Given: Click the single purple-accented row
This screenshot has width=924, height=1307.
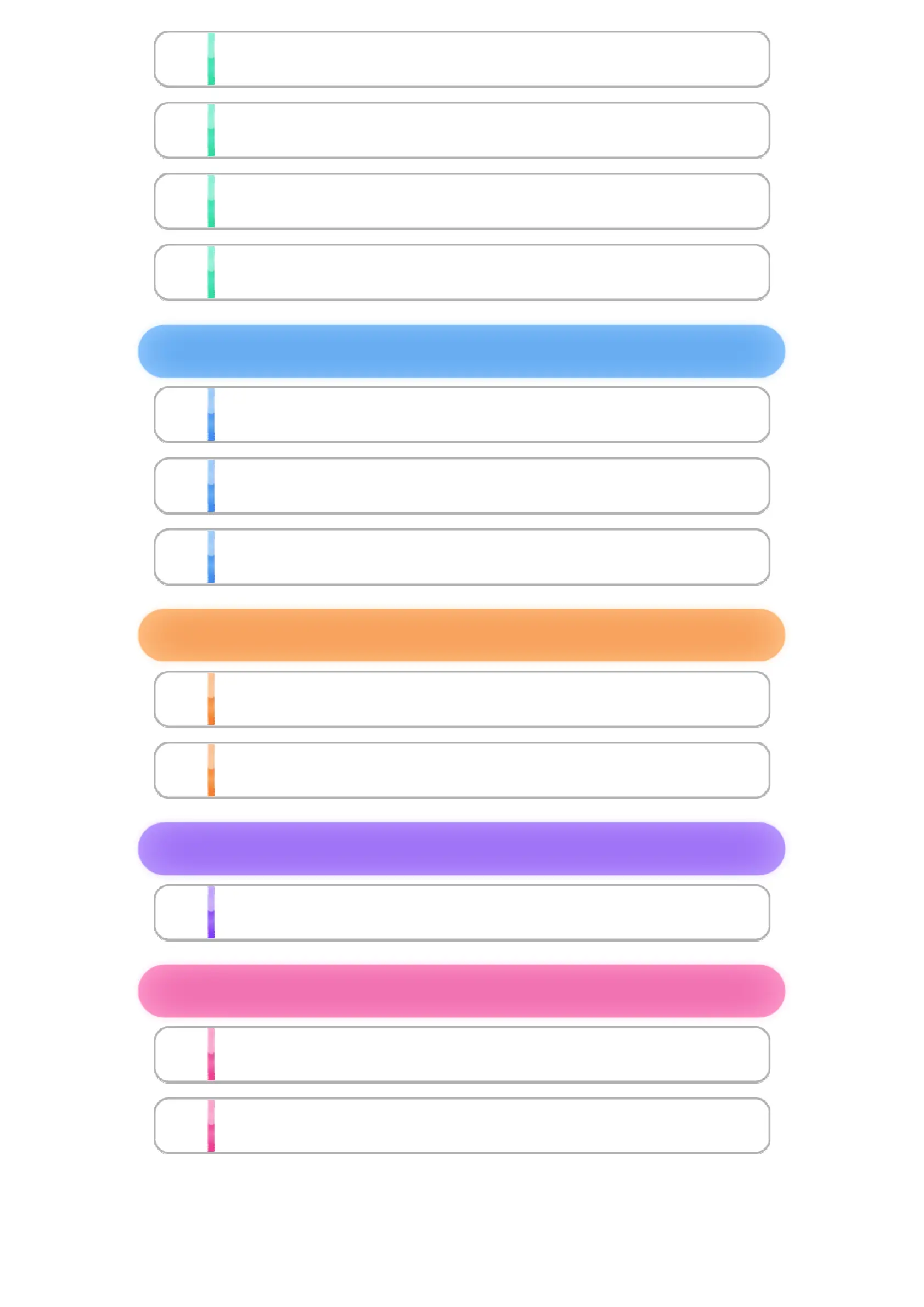Looking at the screenshot, I should pyautogui.click(x=461, y=912).
